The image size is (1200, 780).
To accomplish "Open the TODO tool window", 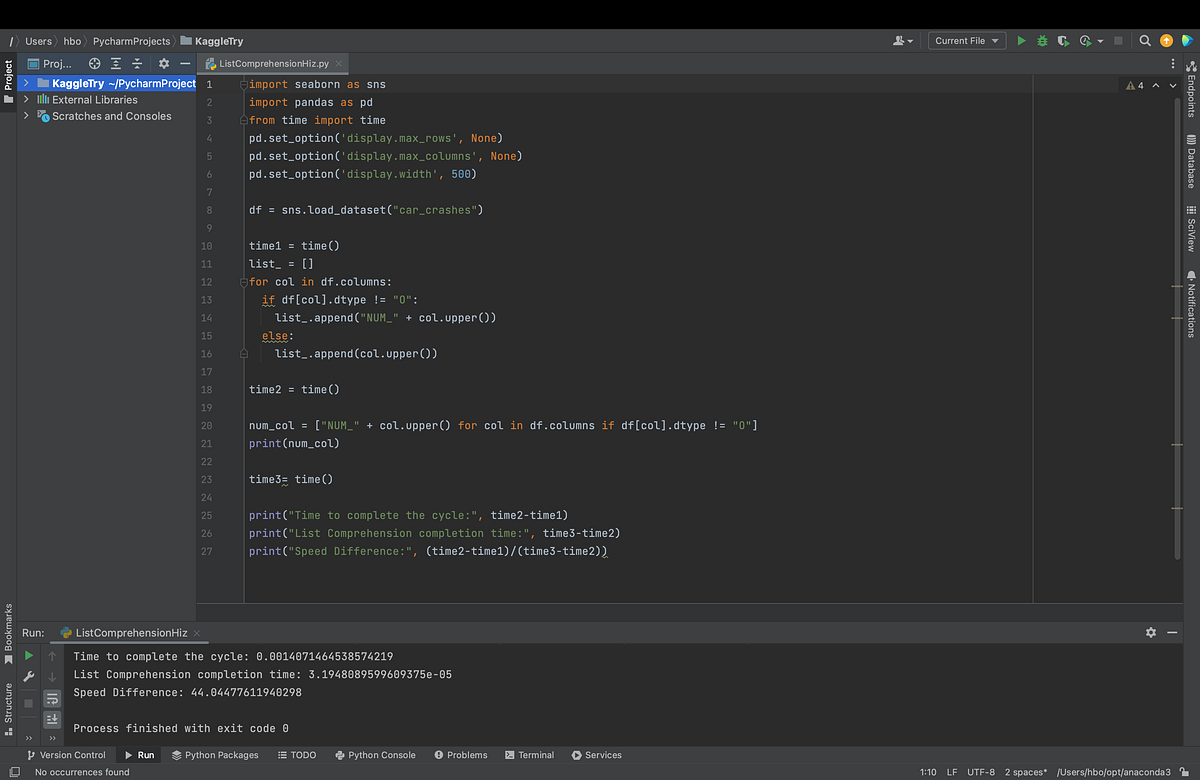I will pos(297,755).
